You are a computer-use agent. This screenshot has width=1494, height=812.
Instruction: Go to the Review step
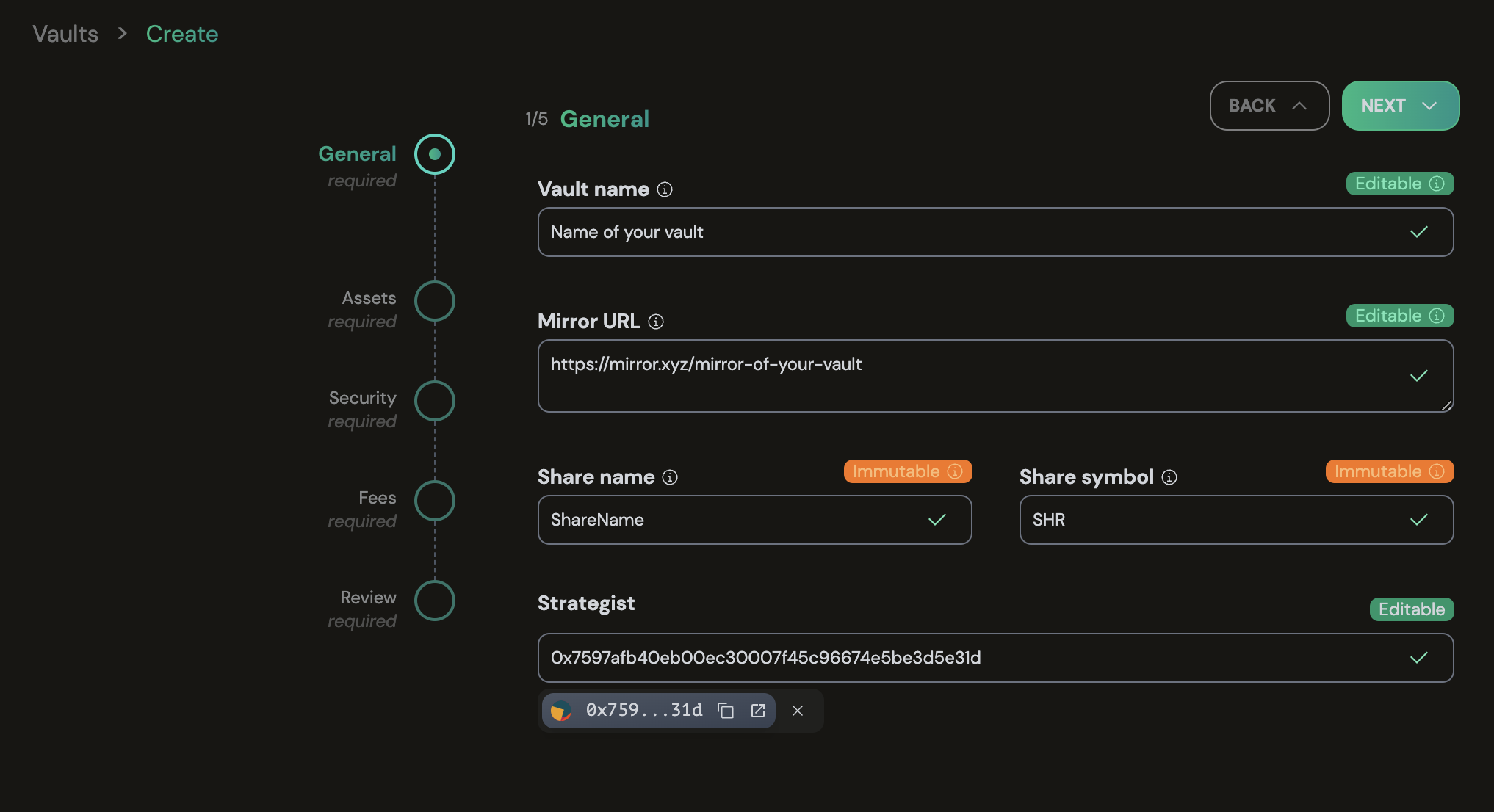tap(435, 601)
